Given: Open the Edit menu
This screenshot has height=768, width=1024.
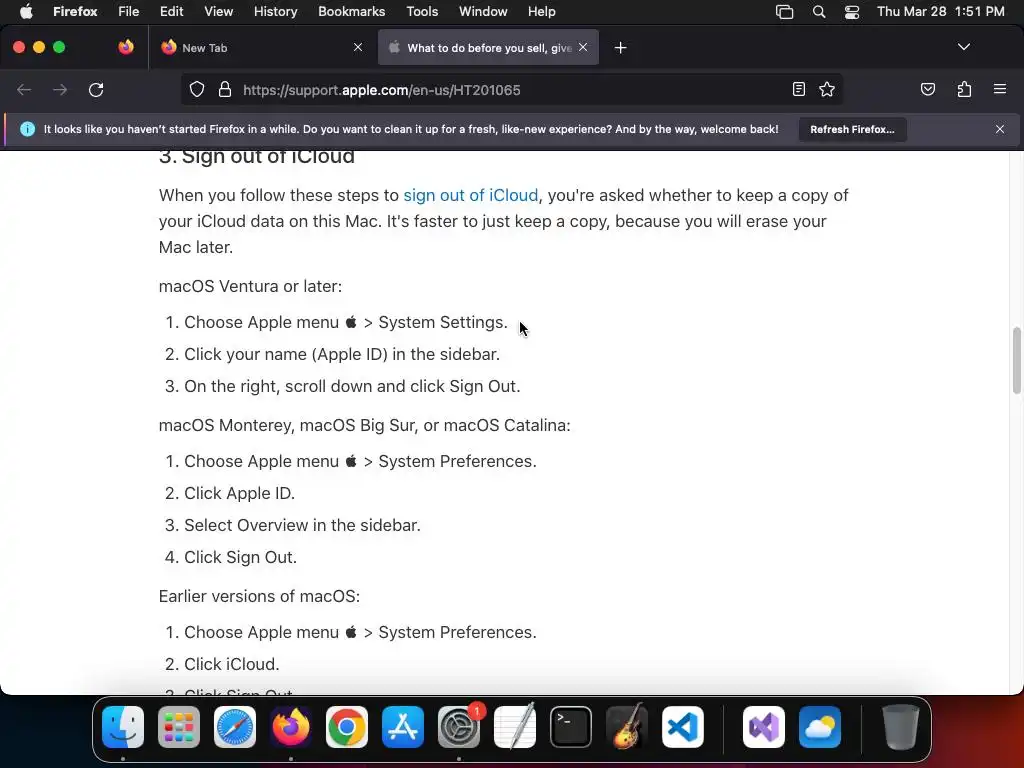Looking at the screenshot, I should (x=172, y=11).
